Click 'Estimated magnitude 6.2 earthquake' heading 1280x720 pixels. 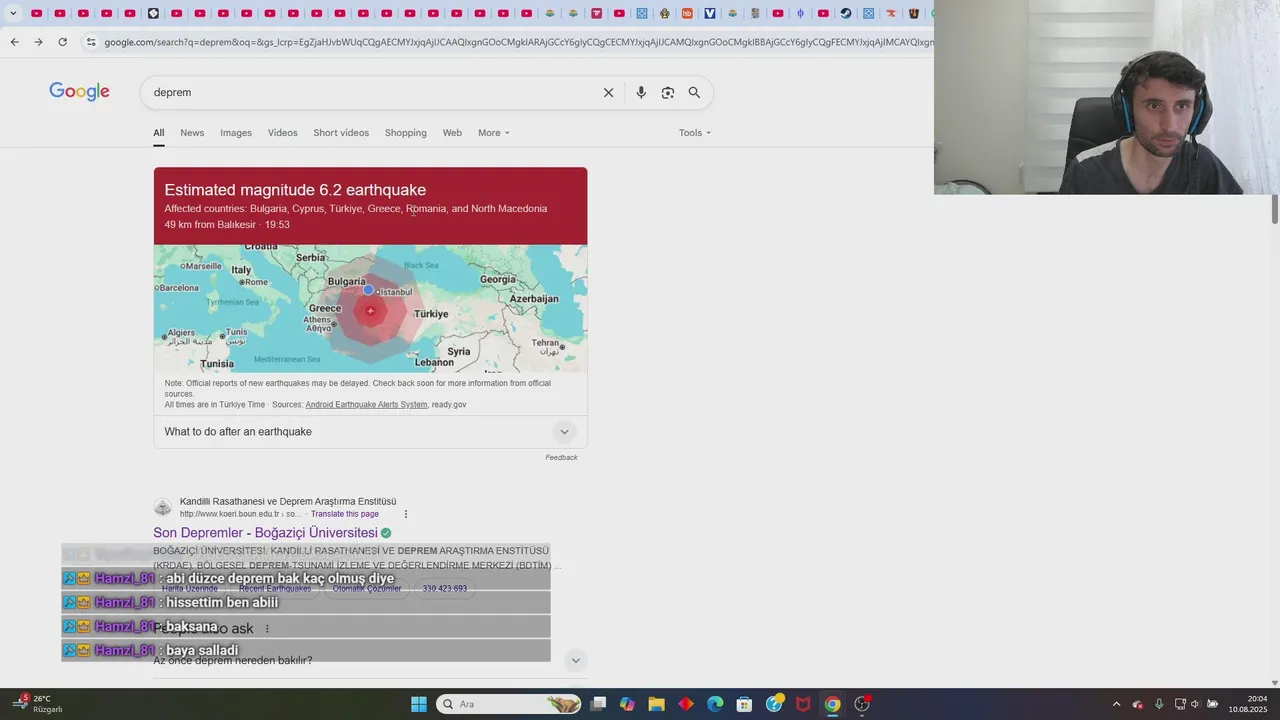click(x=295, y=190)
